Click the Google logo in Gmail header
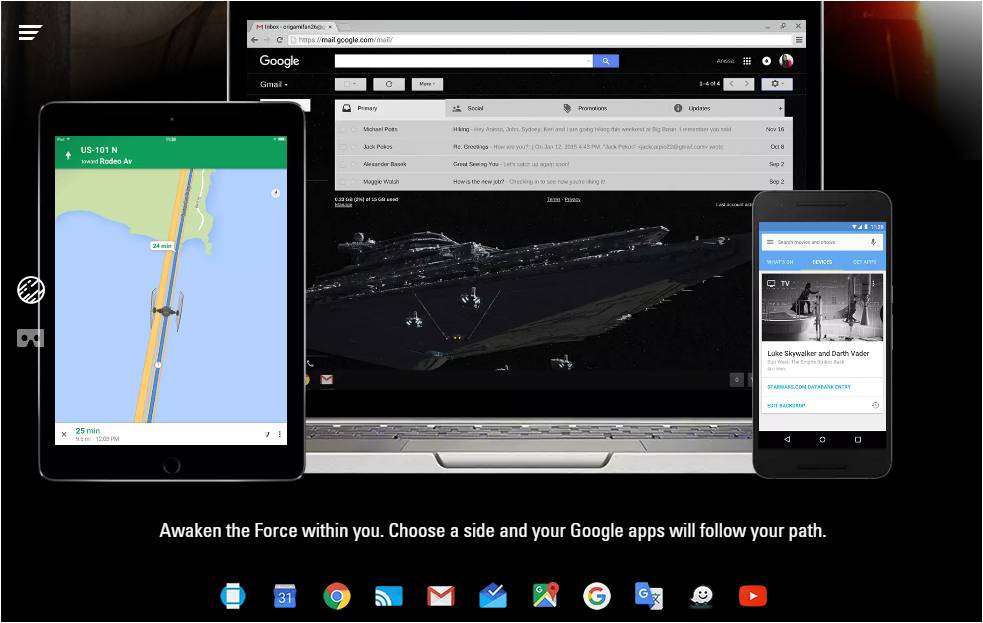 point(280,61)
